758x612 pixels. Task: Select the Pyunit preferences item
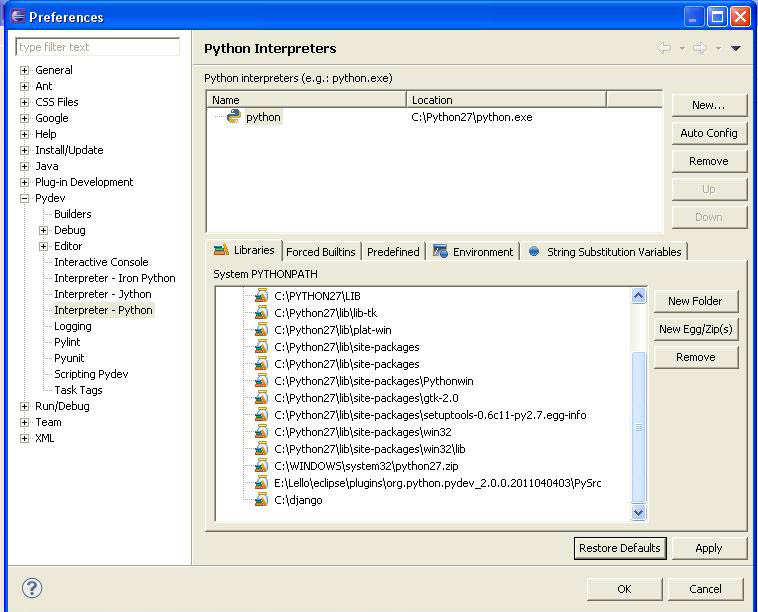[x=69, y=358]
